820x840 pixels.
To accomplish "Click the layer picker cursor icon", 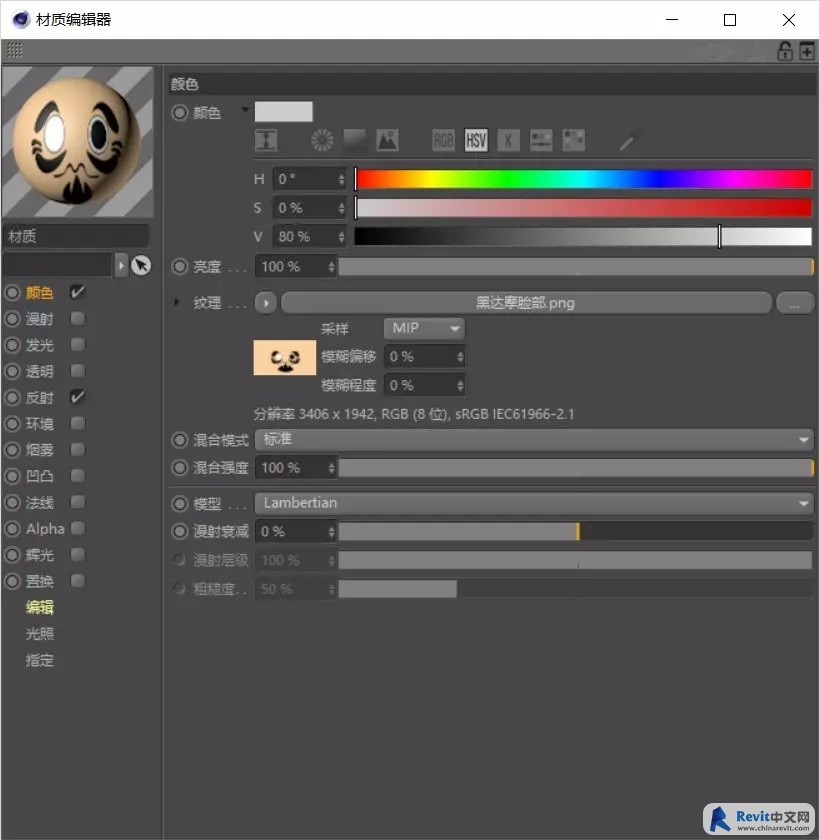I will coord(141,265).
